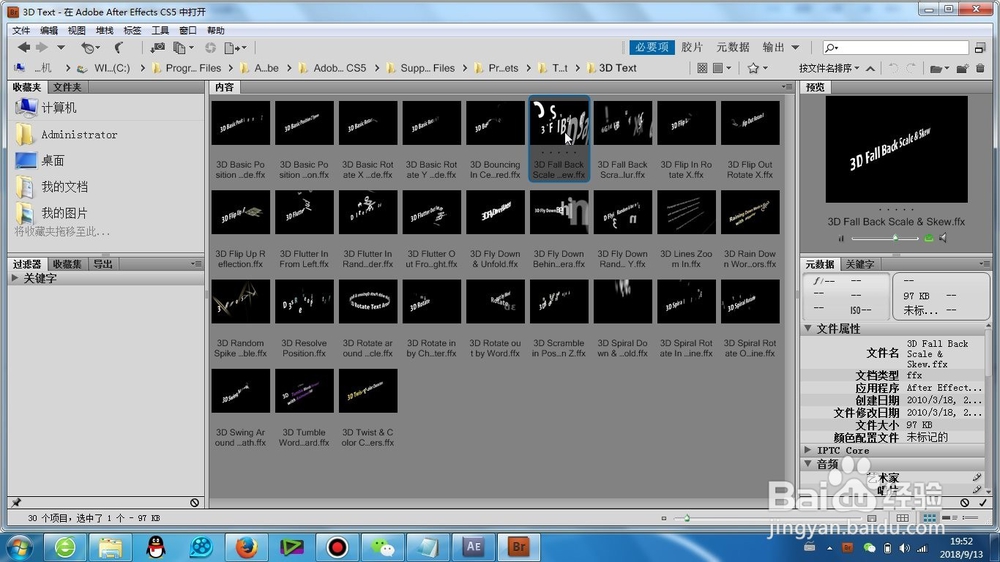Switch to the 导出 tab
Screen dimensions: 1000x562
[103, 263]
